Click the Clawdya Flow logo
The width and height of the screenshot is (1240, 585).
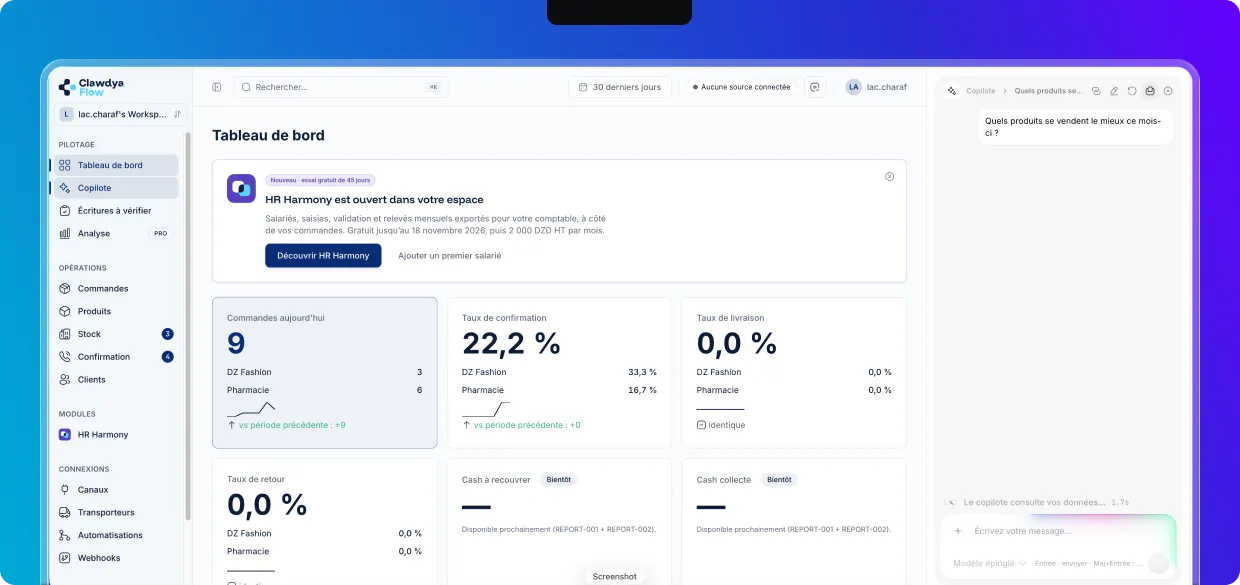[x=91, y=87]
